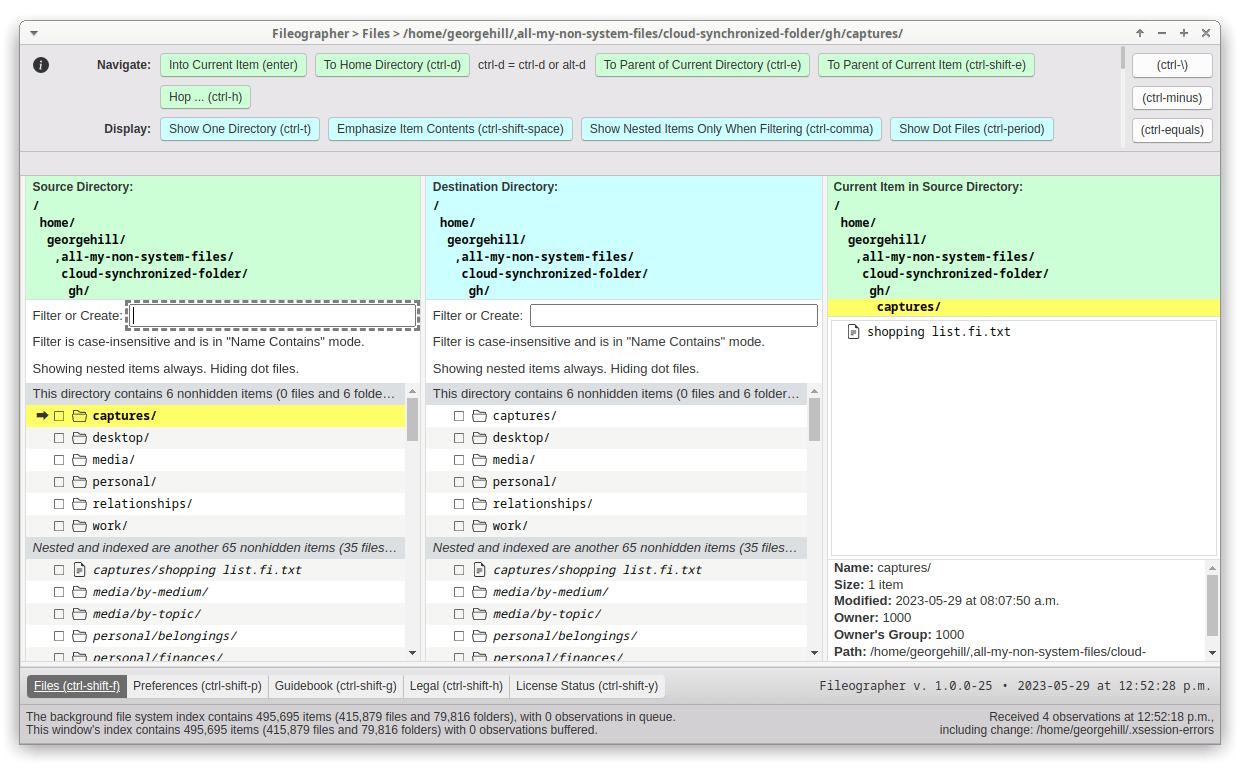1244x768 pixels.
Task: Click the desktop/ folder icon in the Source list
Action: (x=80, y=438)
